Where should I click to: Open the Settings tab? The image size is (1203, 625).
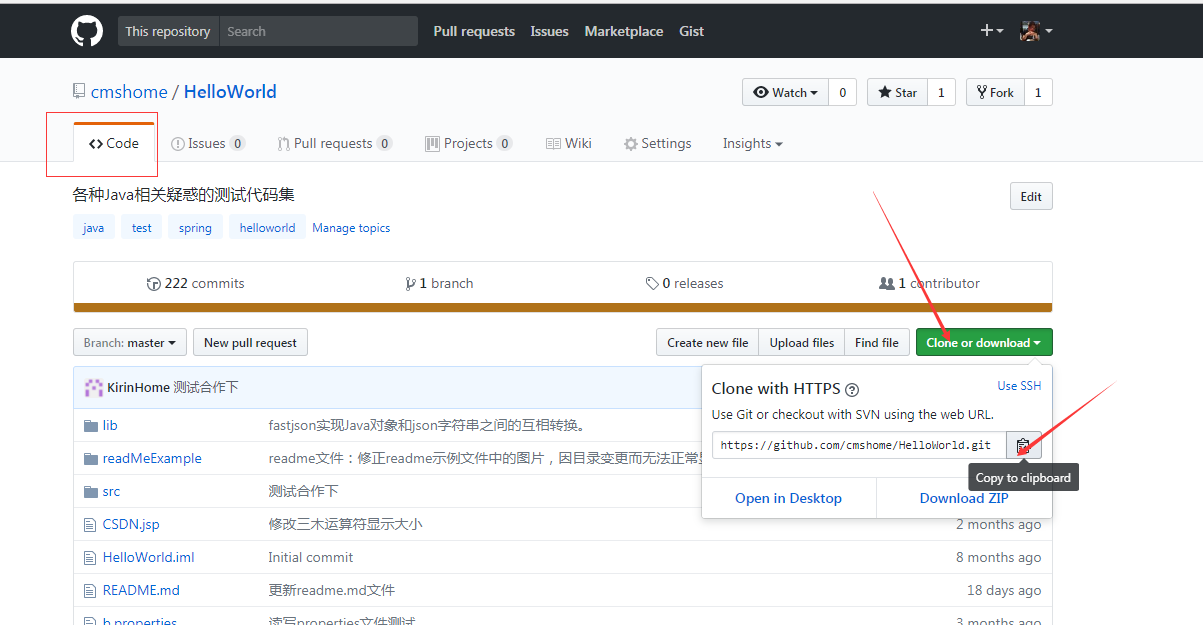click(x=658, y=143)
